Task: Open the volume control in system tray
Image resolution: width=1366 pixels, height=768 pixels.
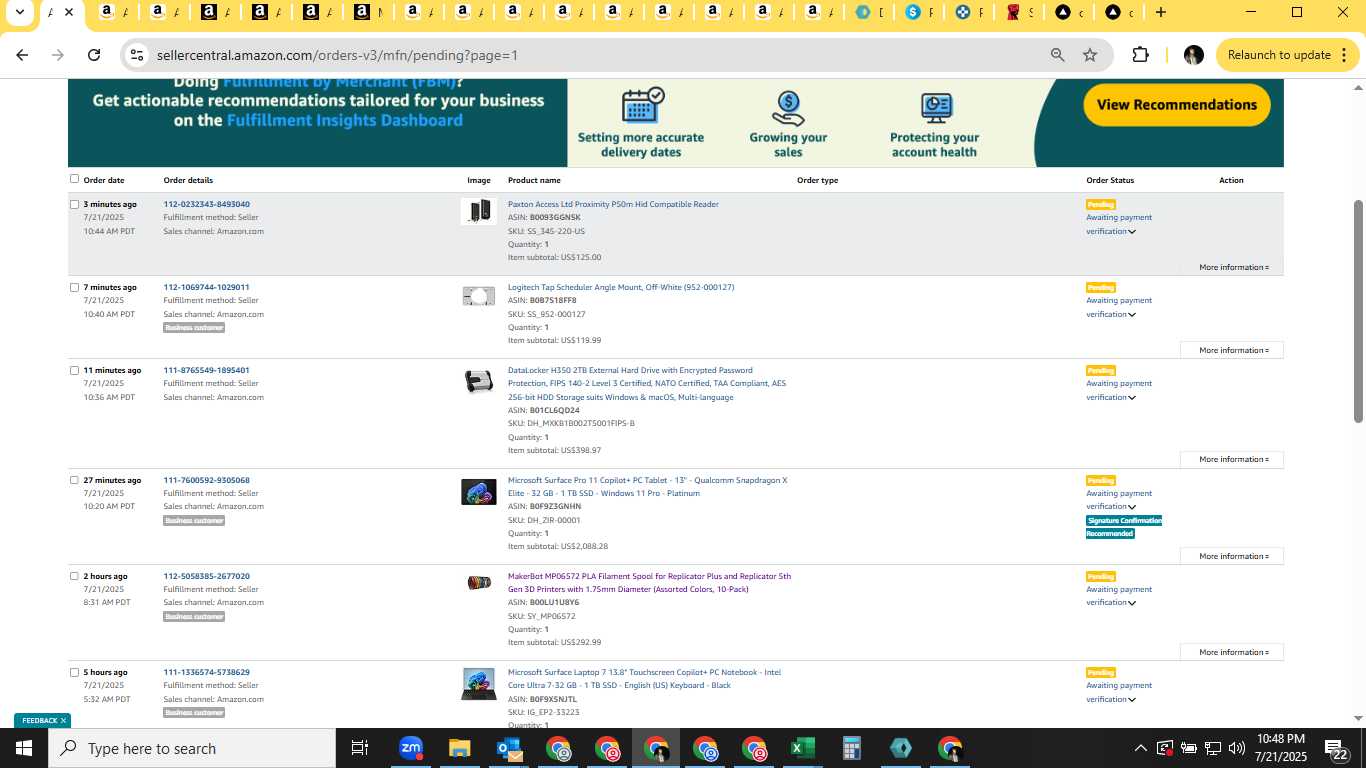Action: pyautogui.click(x=1236, y=748)
